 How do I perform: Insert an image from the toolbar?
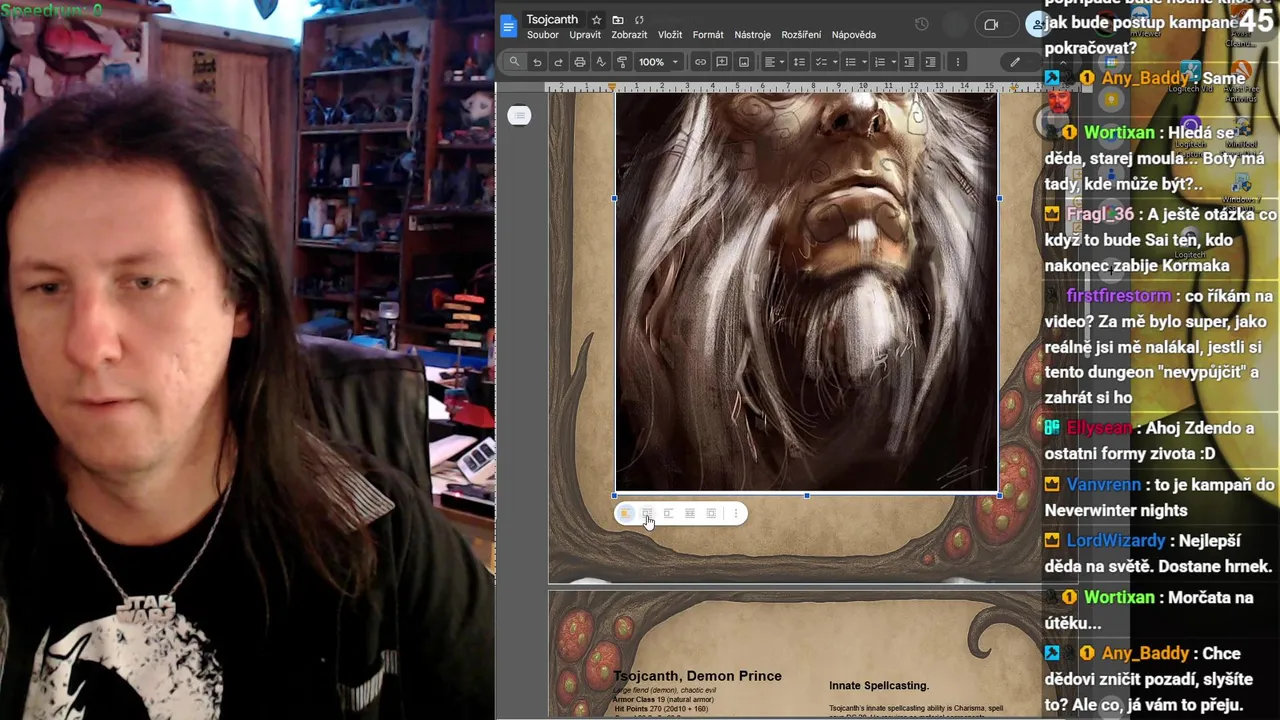click(744, 62)
